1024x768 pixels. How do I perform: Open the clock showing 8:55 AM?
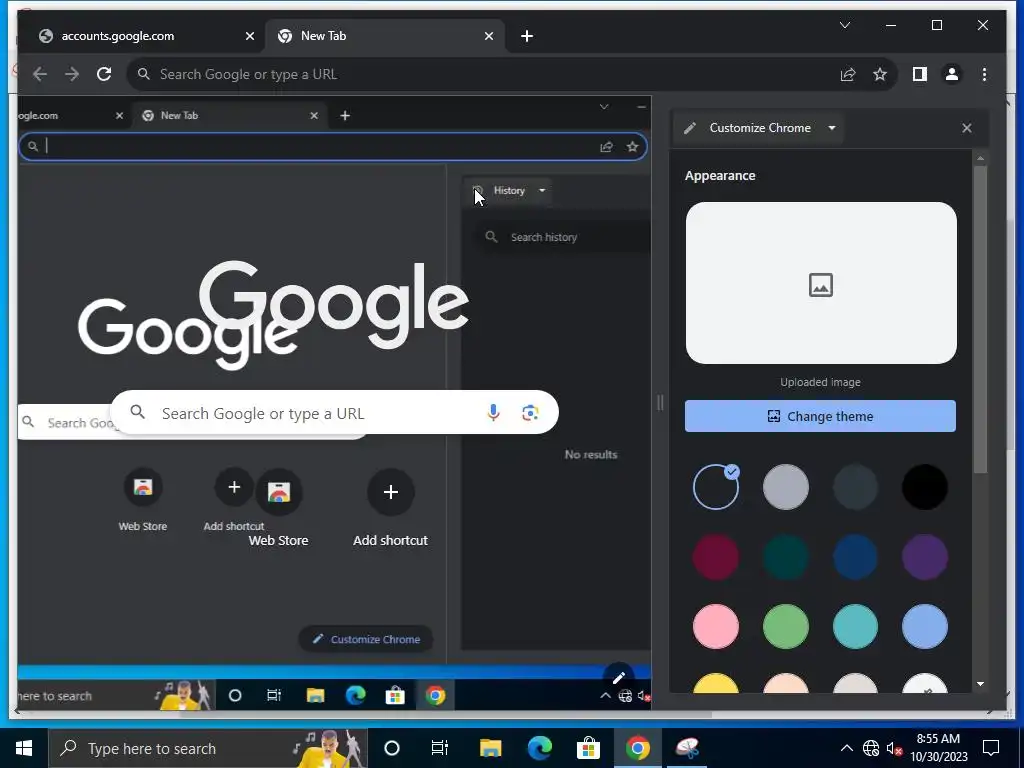coord(939,748)
